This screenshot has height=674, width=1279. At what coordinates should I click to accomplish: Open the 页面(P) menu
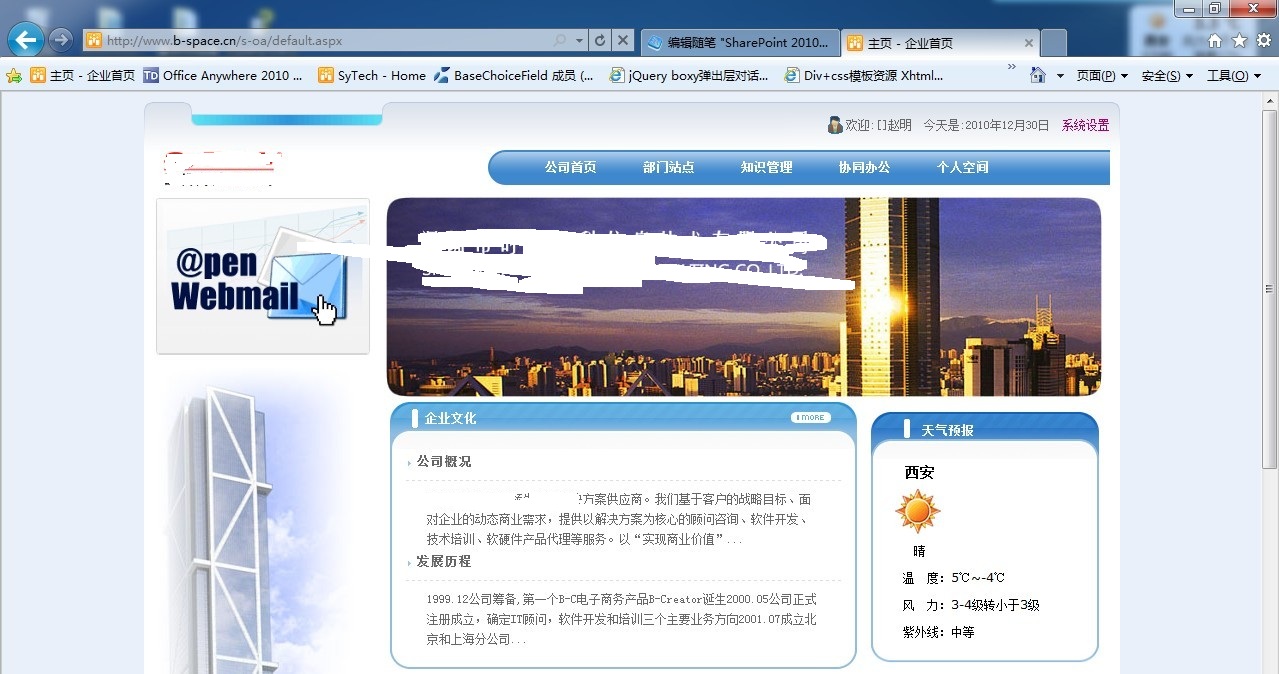click(x=1102, y=76)
